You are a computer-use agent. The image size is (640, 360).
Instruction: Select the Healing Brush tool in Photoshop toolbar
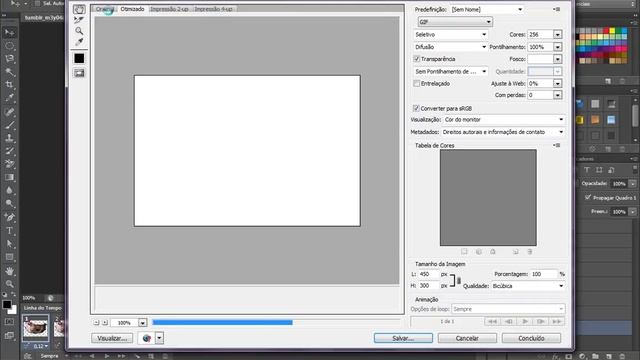(9, 111)
